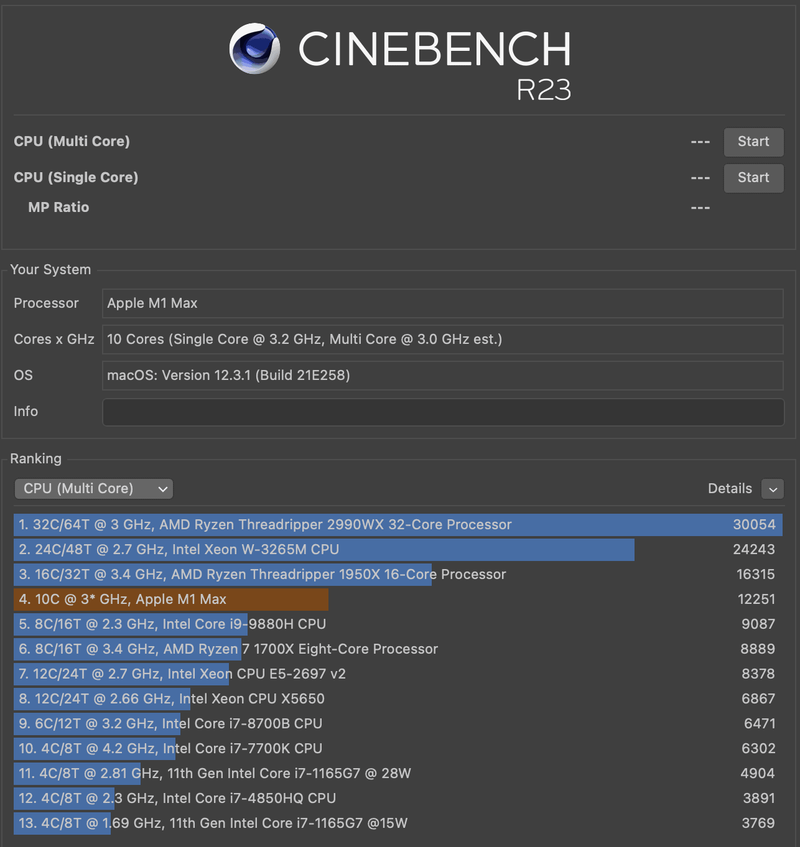Screen dimensions: 800x847
Task: Click the Cores x GHz field
Action: click(443, 340)
